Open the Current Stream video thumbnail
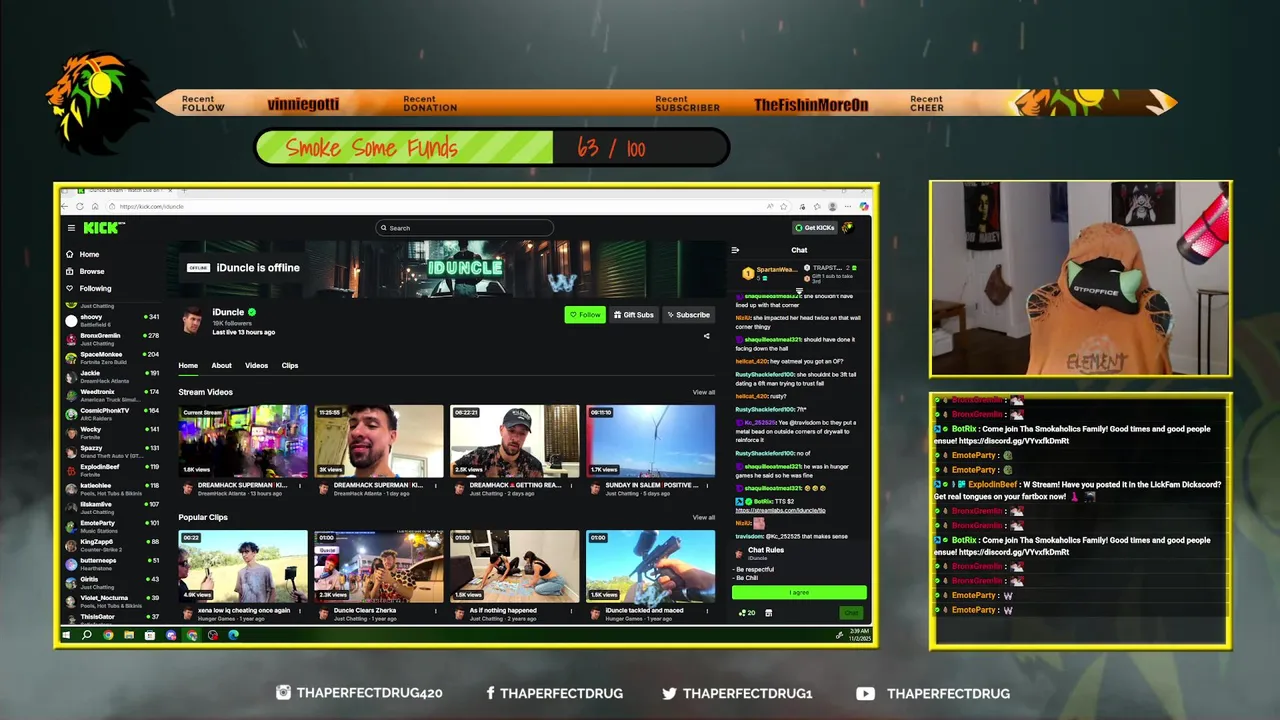Image resolution: width=1280 pixels, height=720 pixels. 243,441
